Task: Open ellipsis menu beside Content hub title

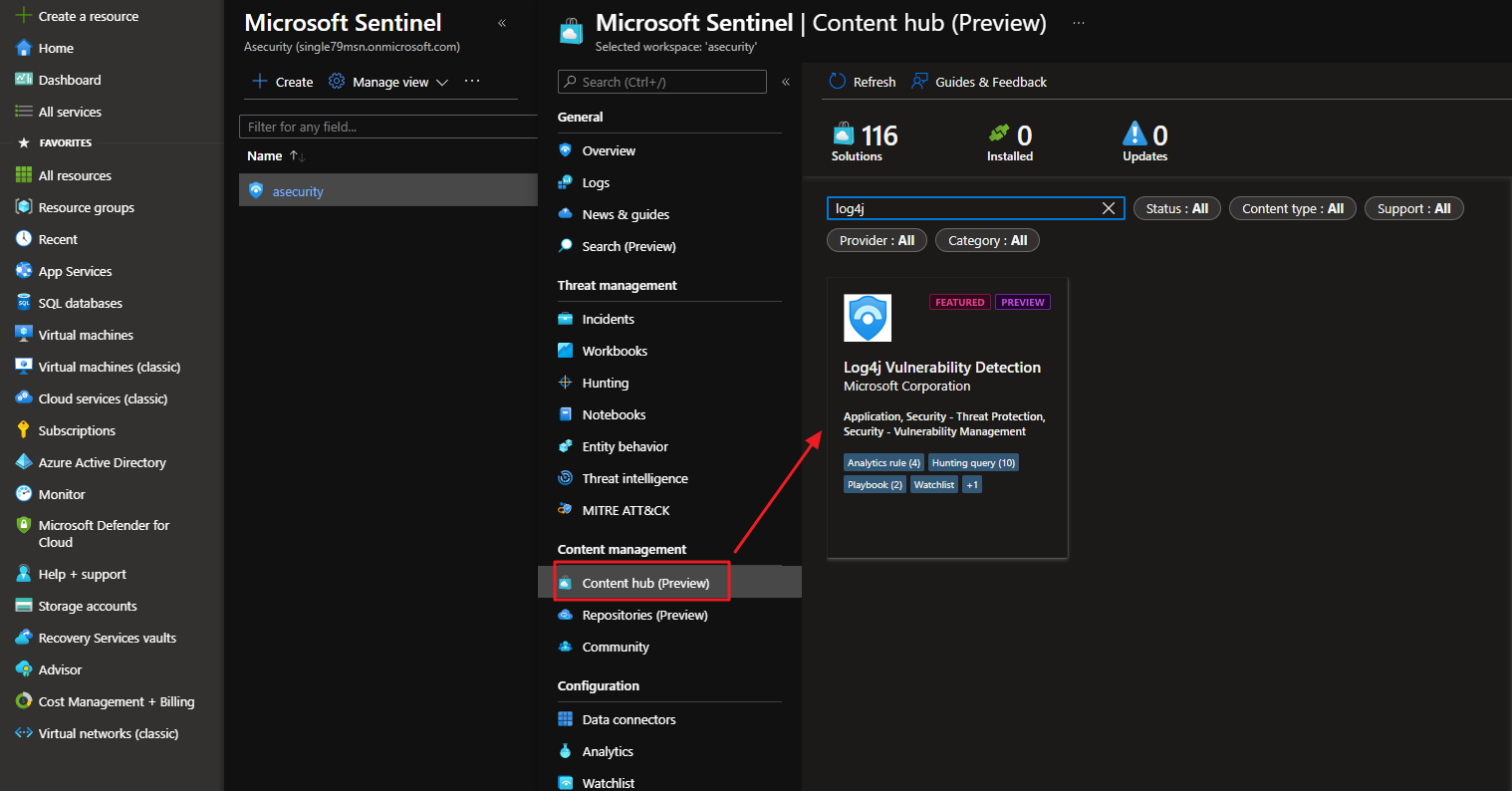Action: pyautogui.click(x=1079, y=23)
